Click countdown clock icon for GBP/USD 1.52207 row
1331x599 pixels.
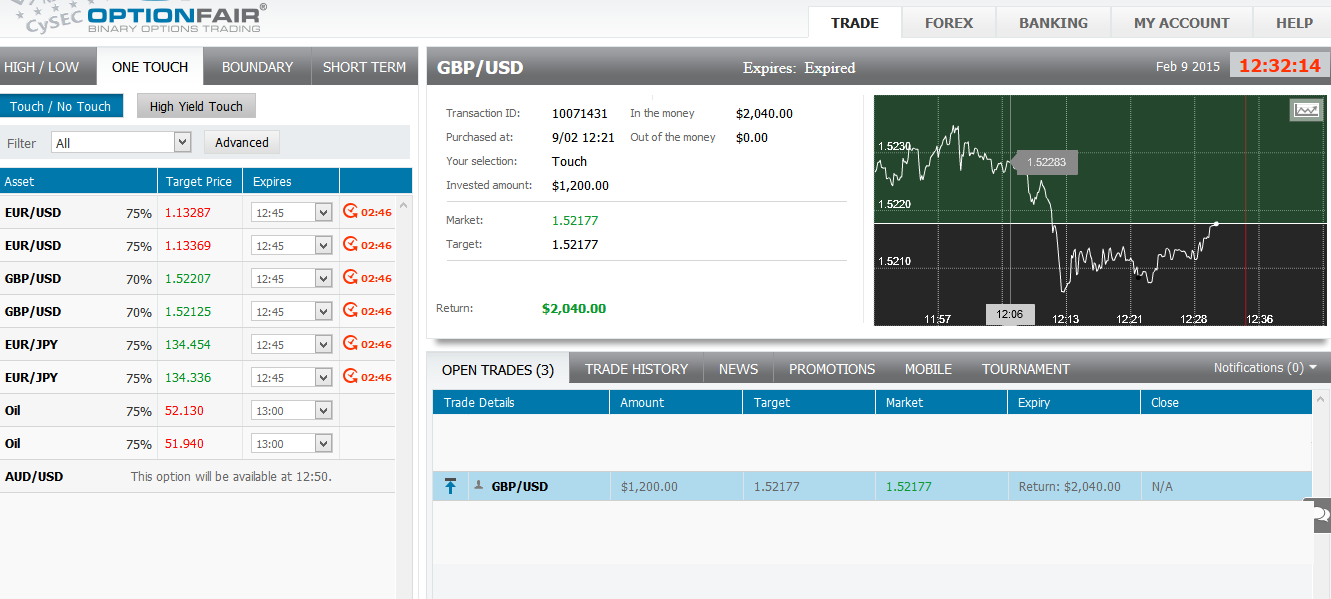click(350, 278)
